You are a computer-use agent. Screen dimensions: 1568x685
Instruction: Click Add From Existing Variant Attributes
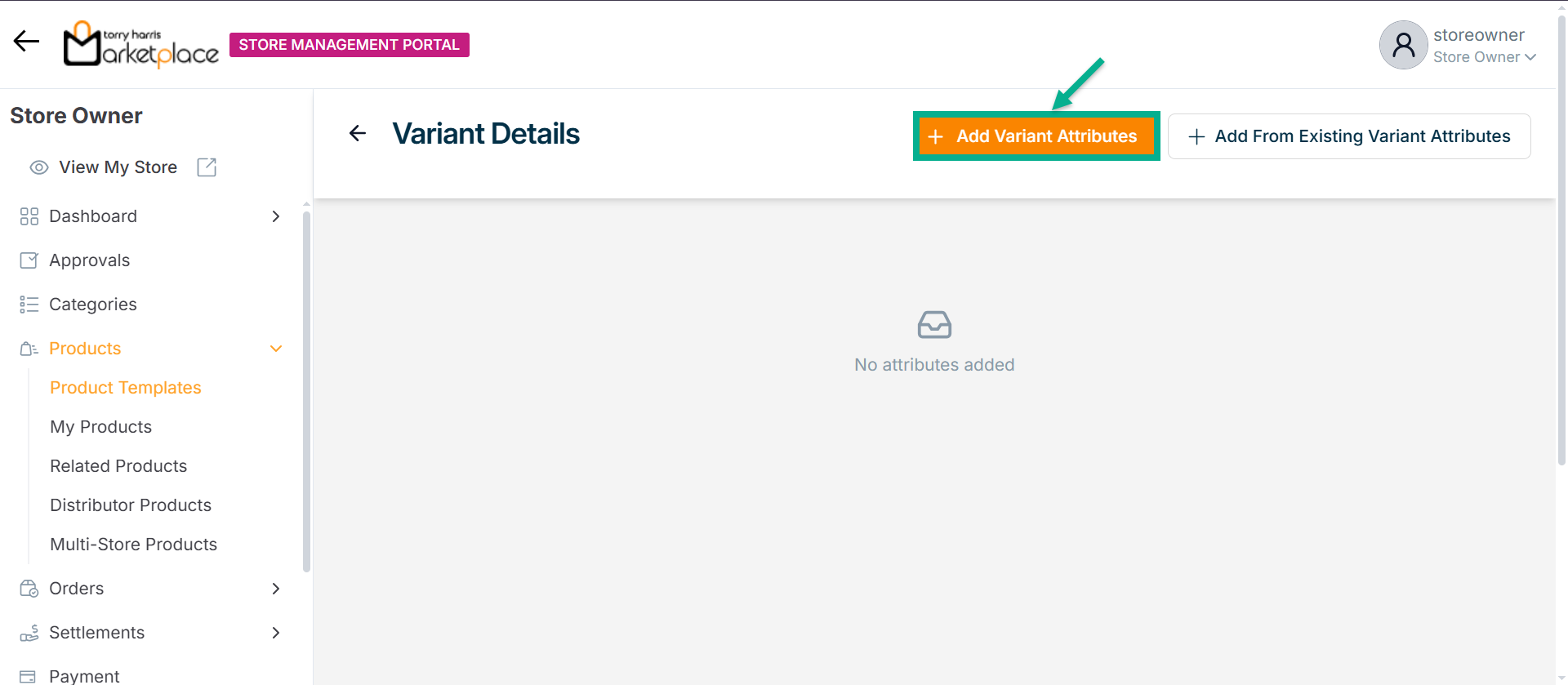click(1349, 136)
